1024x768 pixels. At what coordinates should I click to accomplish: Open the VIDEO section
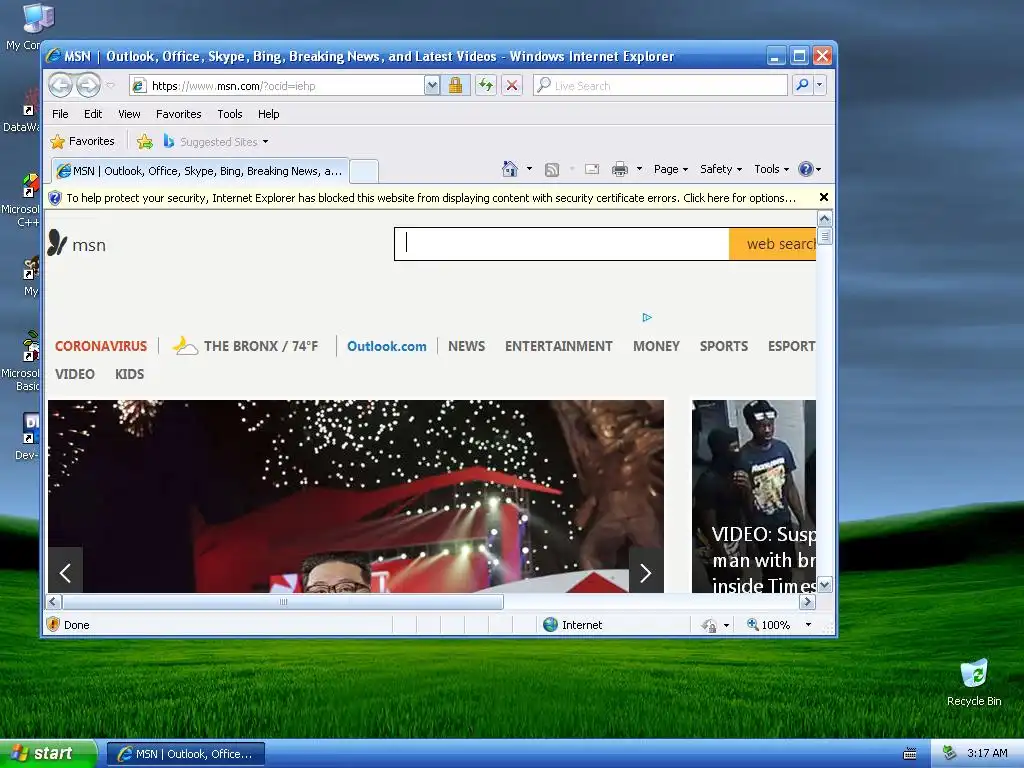74,374
